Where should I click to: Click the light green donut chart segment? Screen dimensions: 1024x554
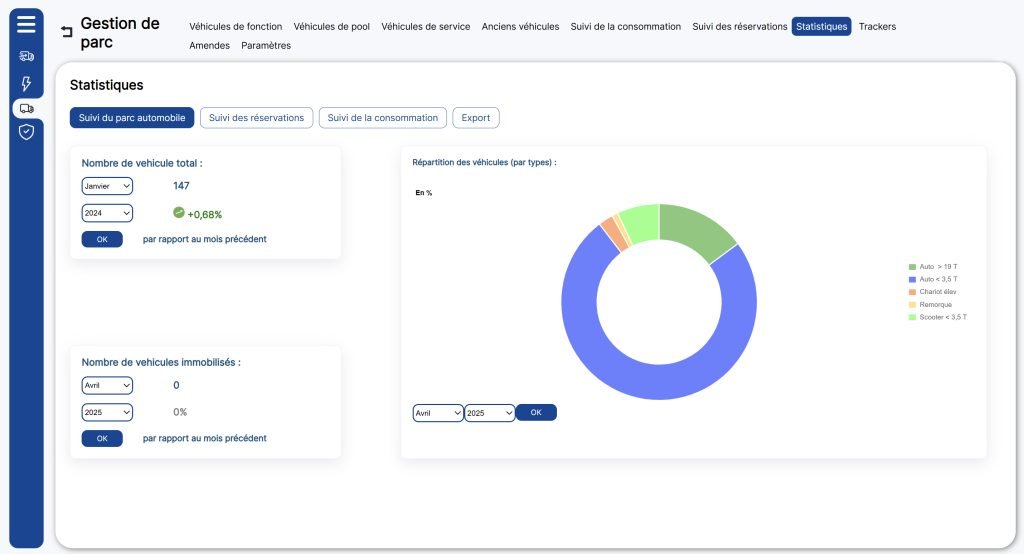click(641, 223)
